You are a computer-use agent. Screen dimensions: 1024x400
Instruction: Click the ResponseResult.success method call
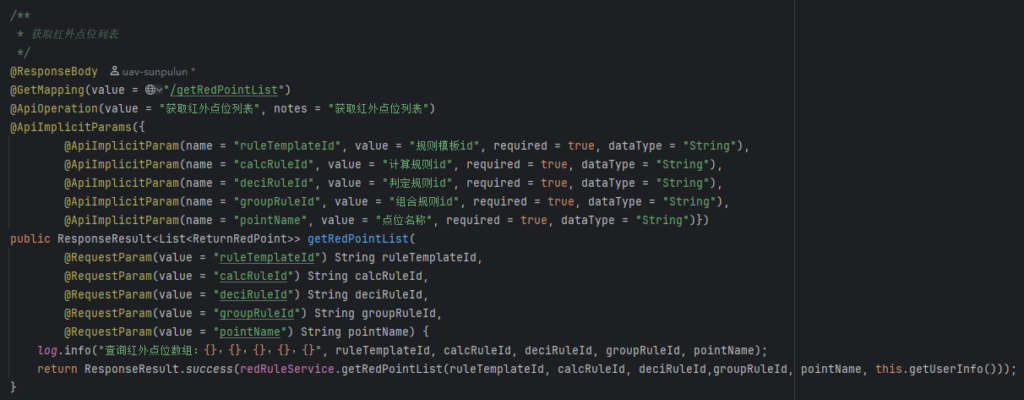point(159,369)
